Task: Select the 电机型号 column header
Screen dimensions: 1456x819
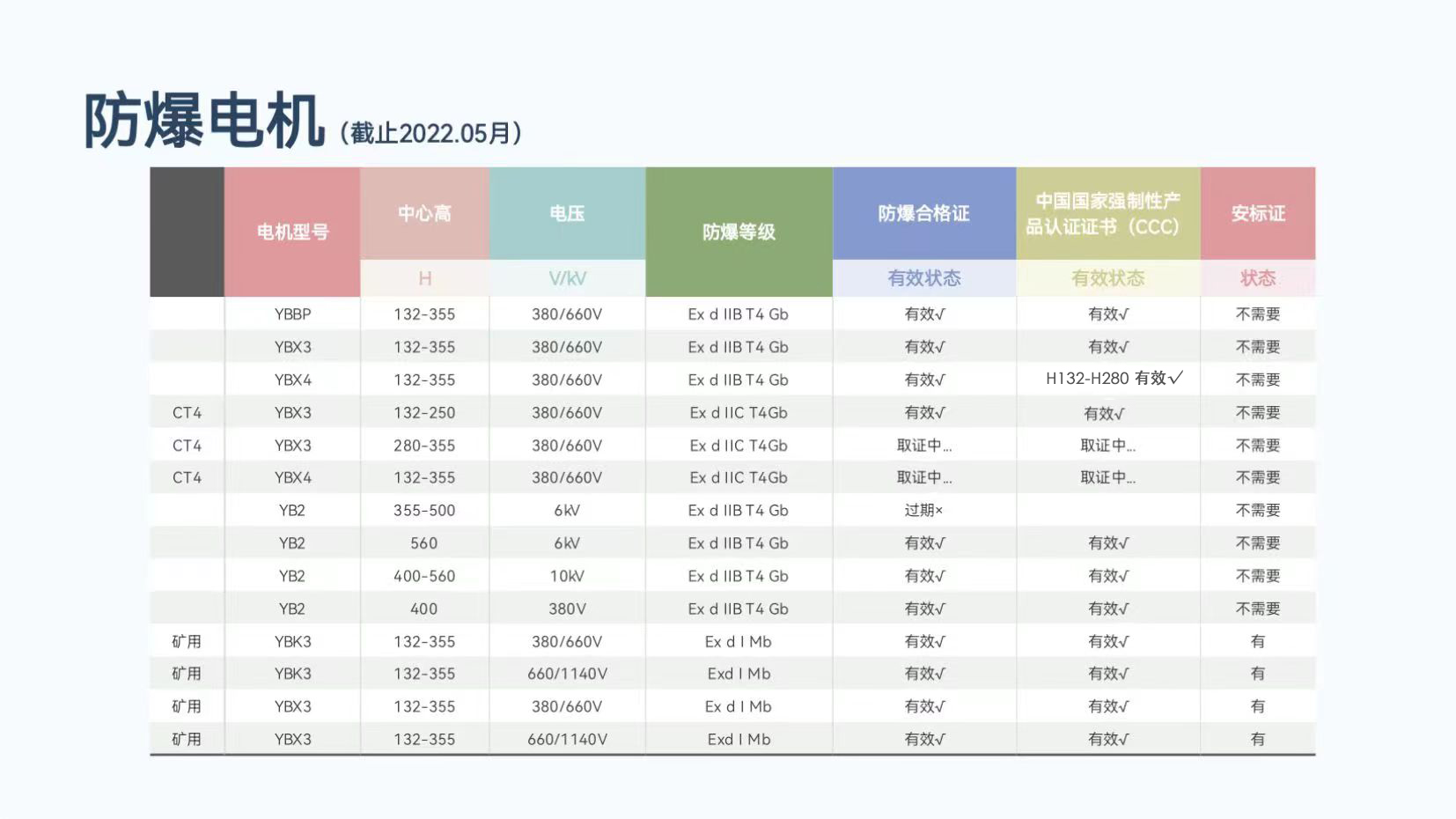Action: [292, 232]
